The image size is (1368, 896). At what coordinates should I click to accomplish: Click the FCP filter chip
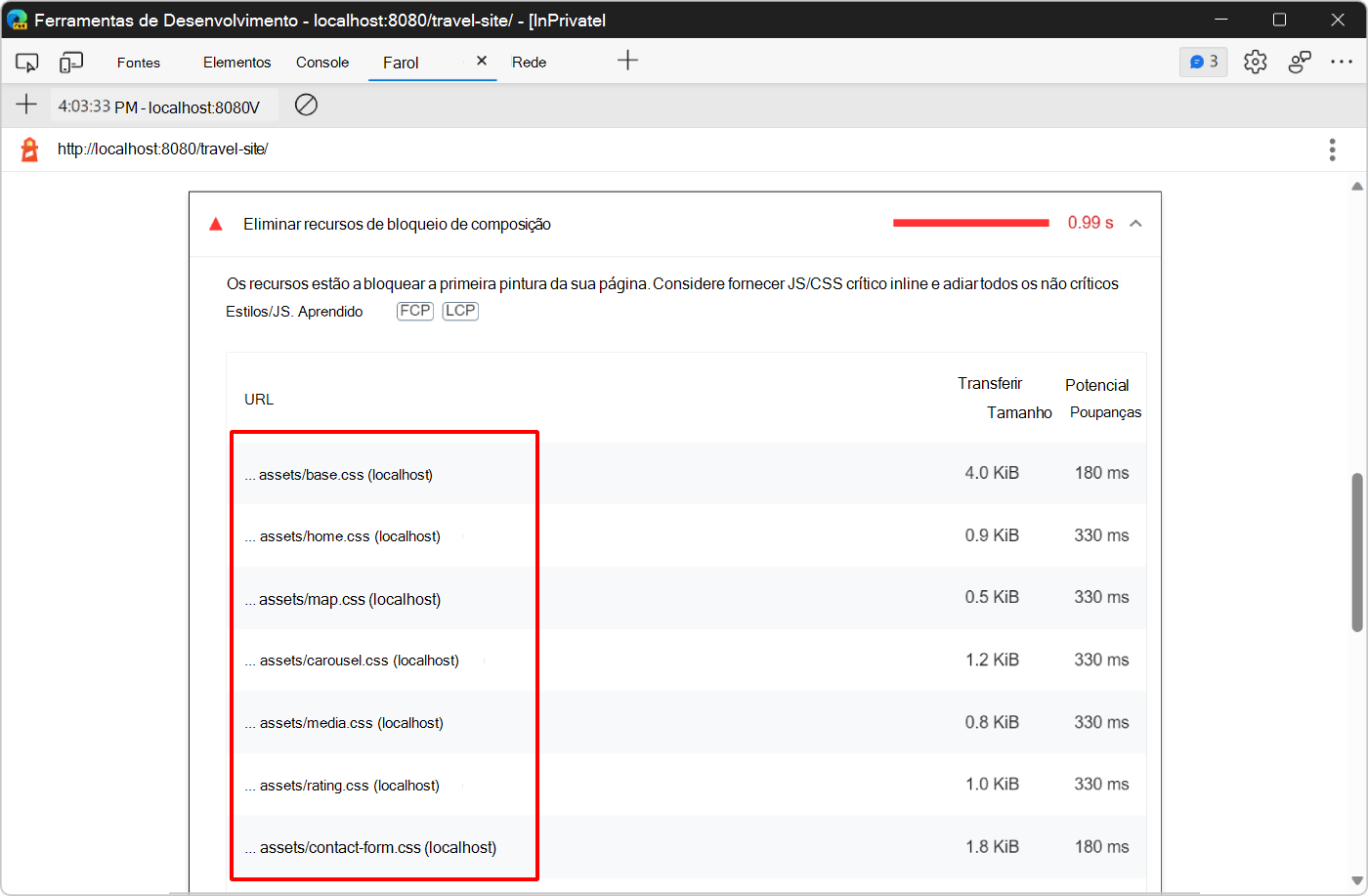(414, 311)
